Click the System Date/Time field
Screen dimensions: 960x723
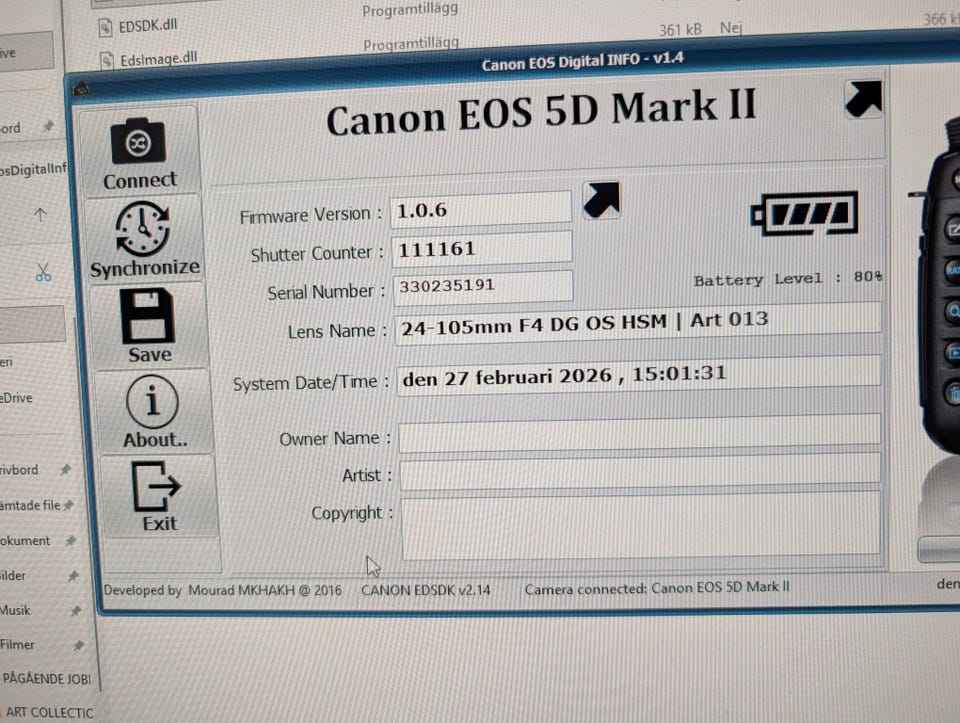coord(639,376)
